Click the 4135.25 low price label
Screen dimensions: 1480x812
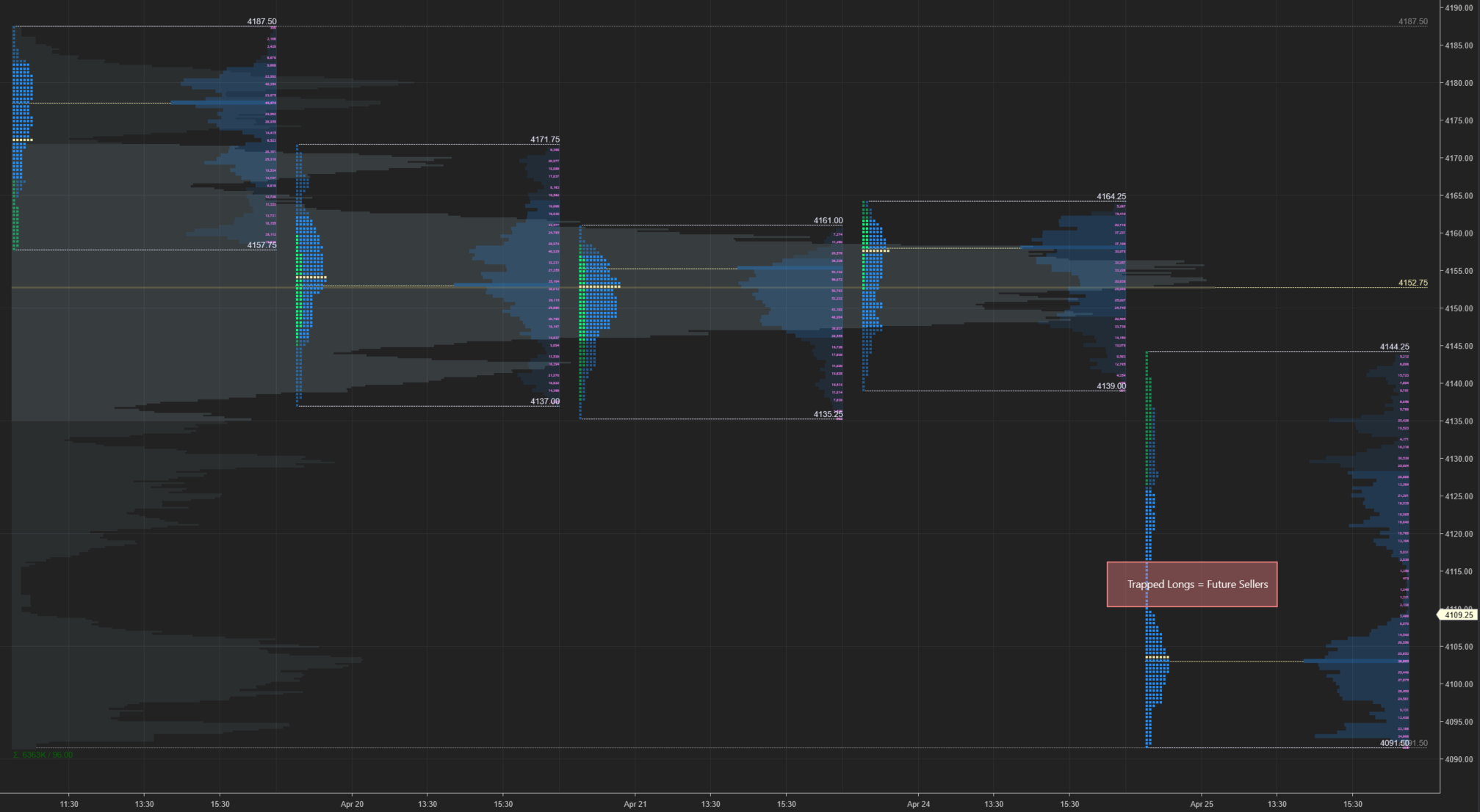828,414
